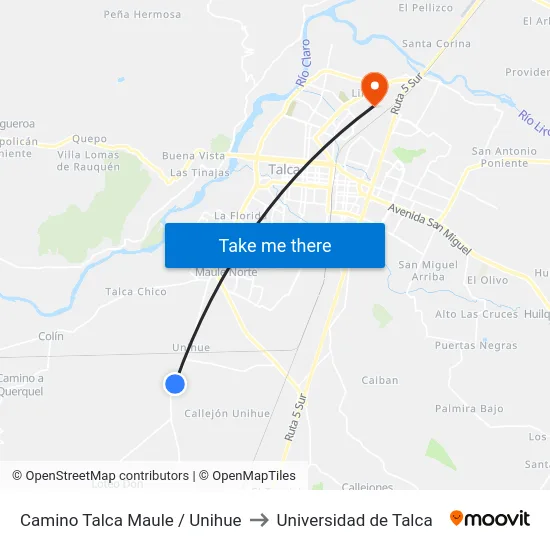Click the Ruta 5 Sur label near Calban
550x550 pixels.
click(295, 417)
